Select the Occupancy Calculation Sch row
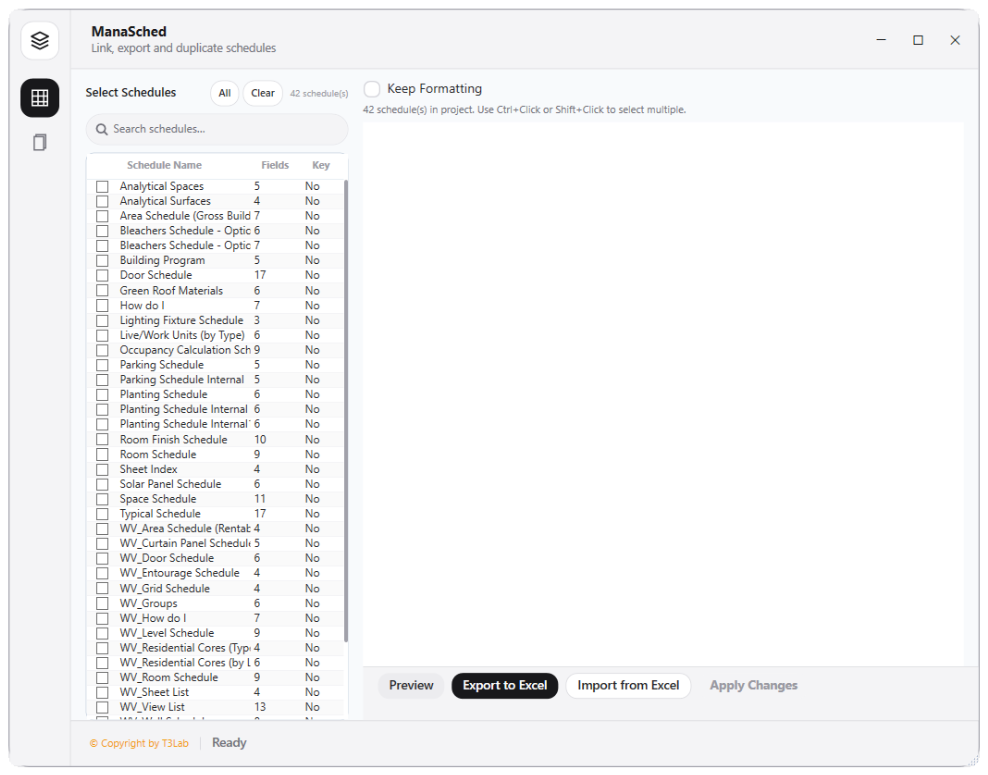Viewport: 988px width, 775px height. click(215, 350)
